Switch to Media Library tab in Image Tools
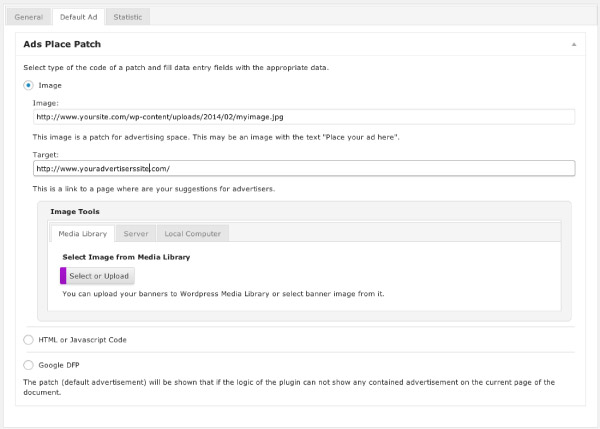Viewport: 600px width, 429px height. pyautogui.click(x=82, y=233)
